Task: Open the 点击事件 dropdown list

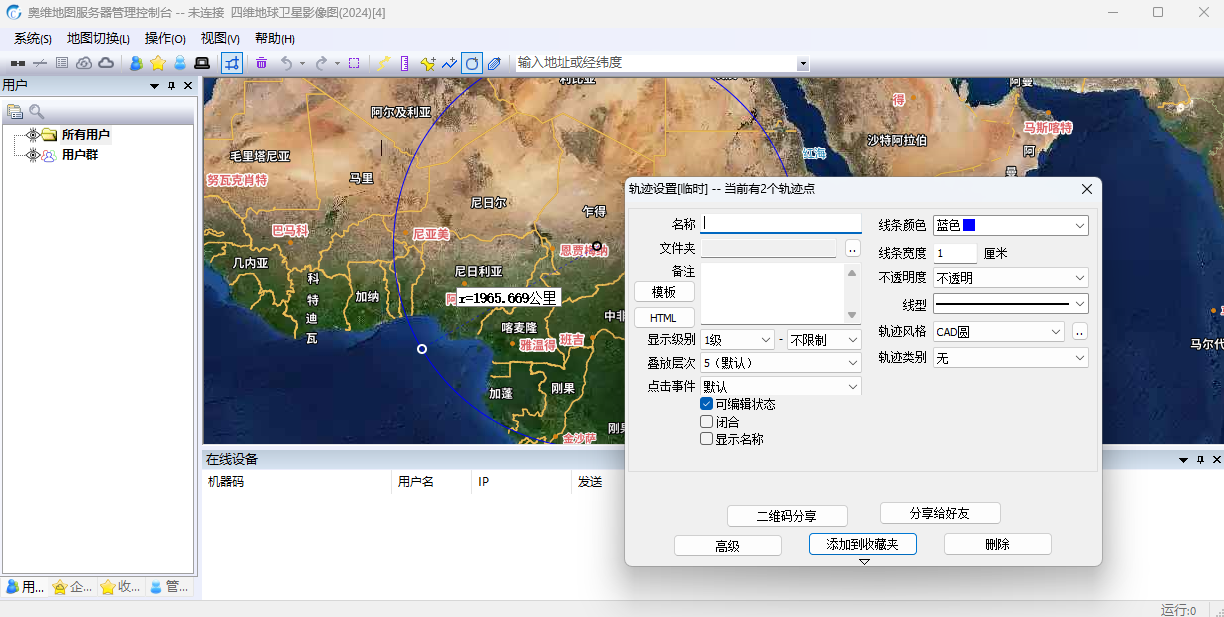Action: pyautogui.click(x=780, y=386)
